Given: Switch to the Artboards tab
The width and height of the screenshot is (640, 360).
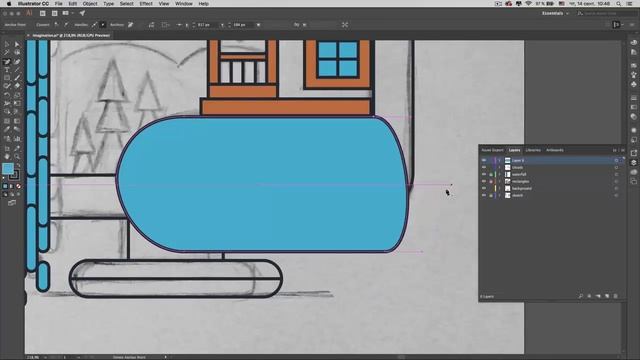Looking at the screenshot, I should (x=555, y=150).
